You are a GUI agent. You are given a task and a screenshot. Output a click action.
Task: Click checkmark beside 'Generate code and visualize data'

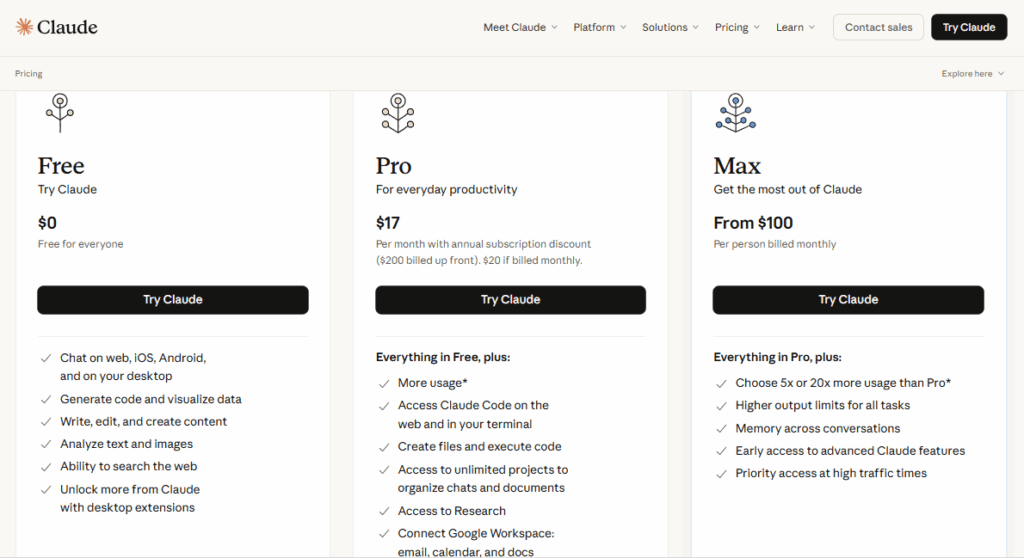click(46, 399)
